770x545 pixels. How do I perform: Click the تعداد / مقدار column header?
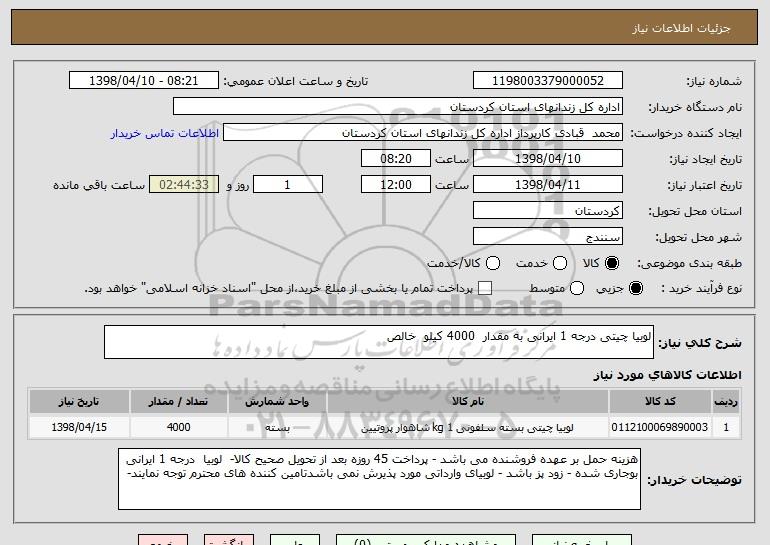pyautogui.click(x=178, y=402)
